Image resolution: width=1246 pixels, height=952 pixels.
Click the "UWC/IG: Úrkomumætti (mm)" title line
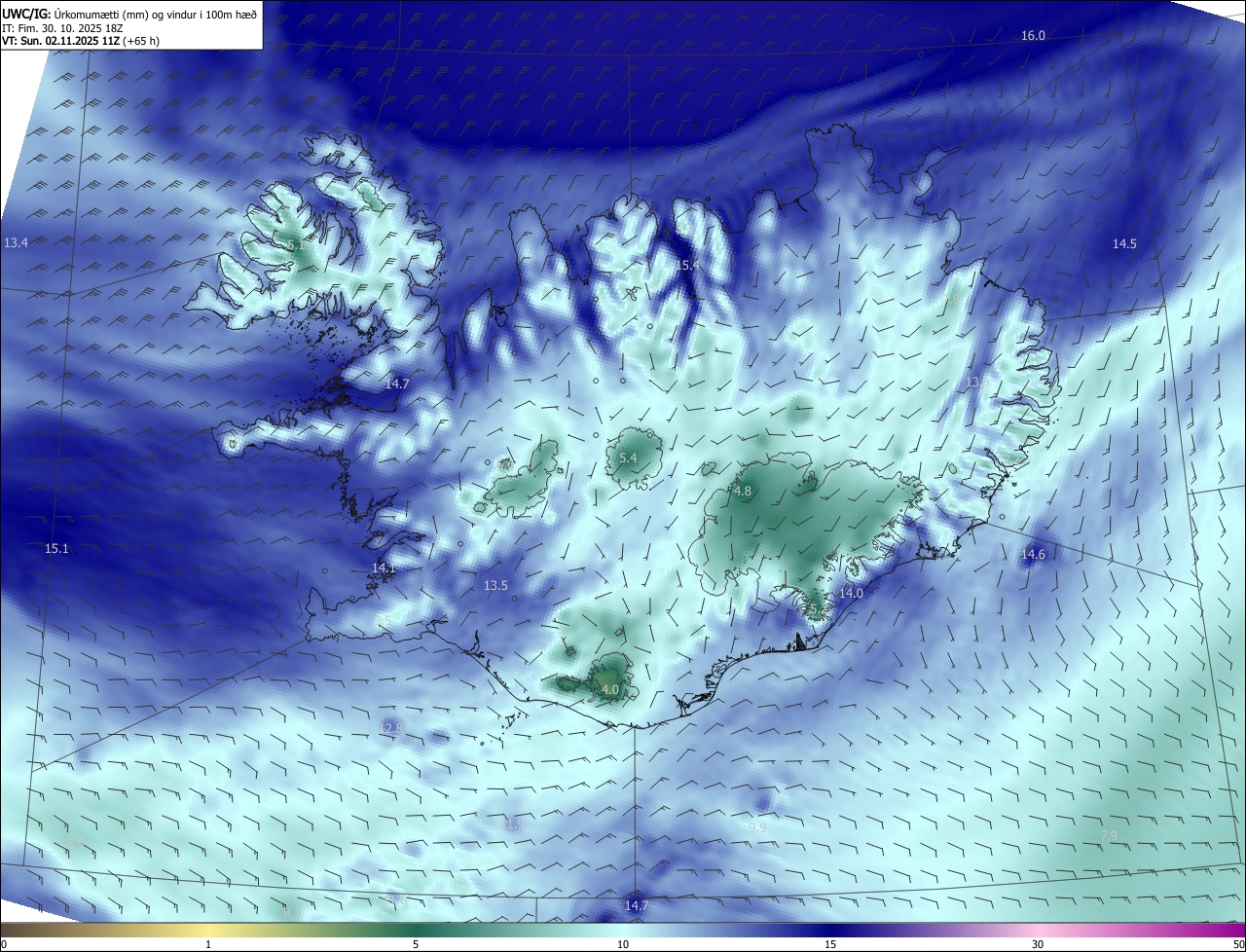pyautogui.click(x=129, y=14)
